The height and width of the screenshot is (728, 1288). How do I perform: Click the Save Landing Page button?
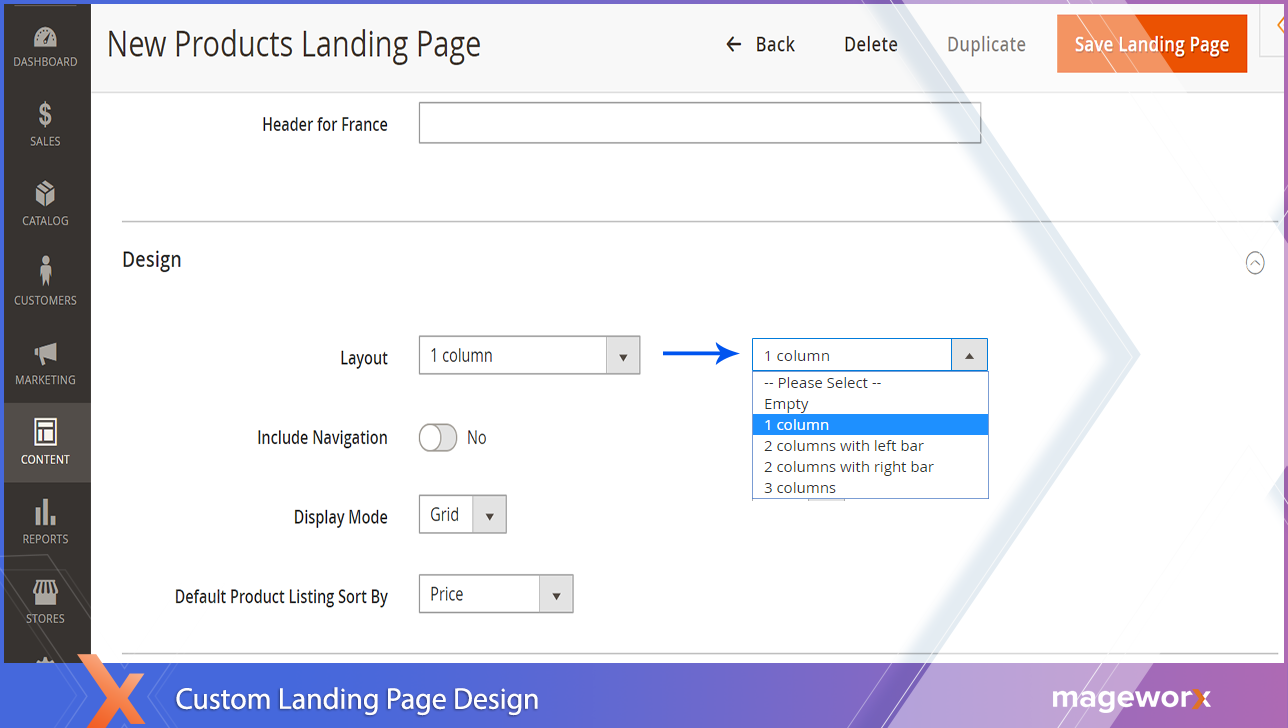[x=1151, y=44]
